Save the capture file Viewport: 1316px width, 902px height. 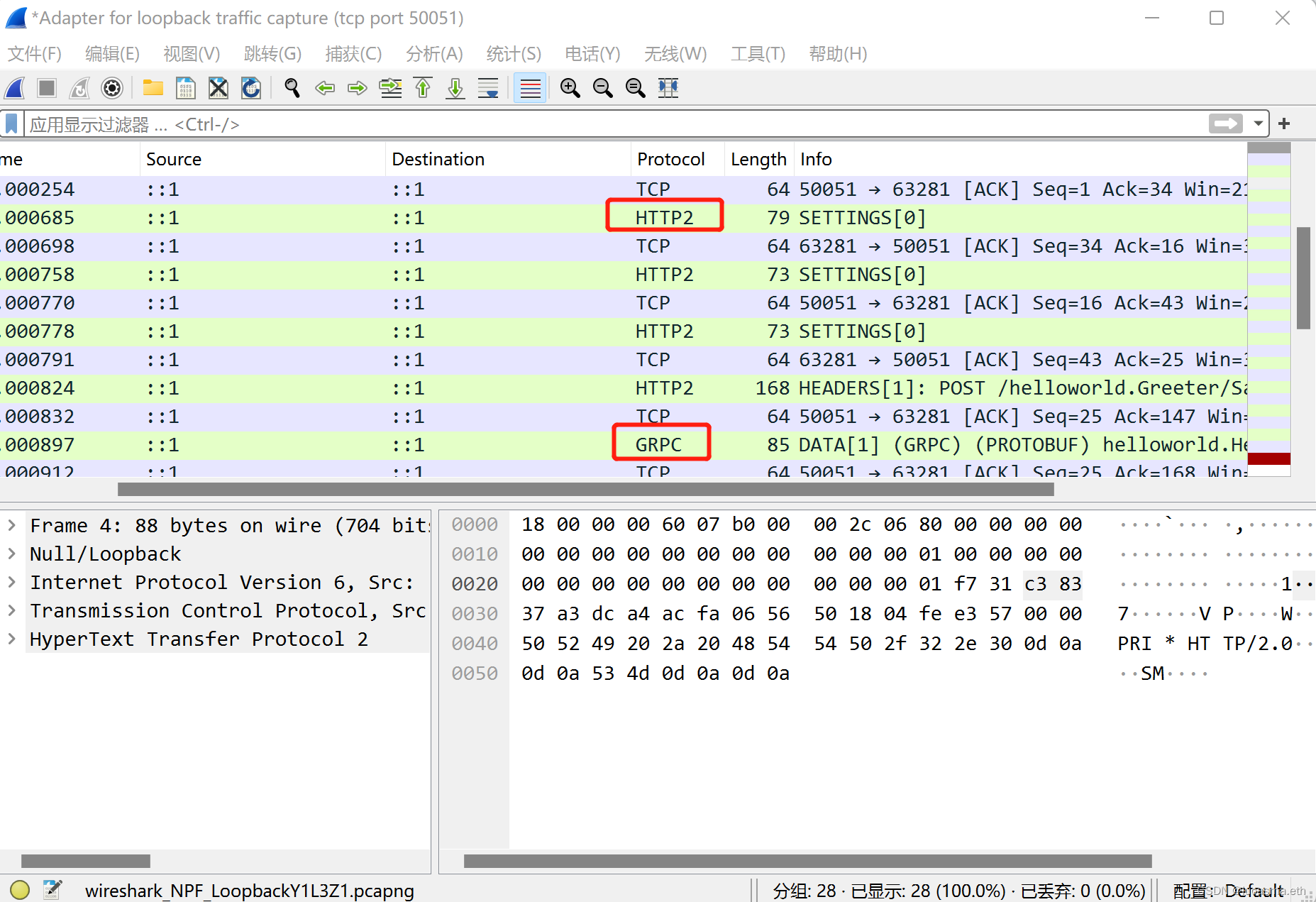(x=185, y=88)
